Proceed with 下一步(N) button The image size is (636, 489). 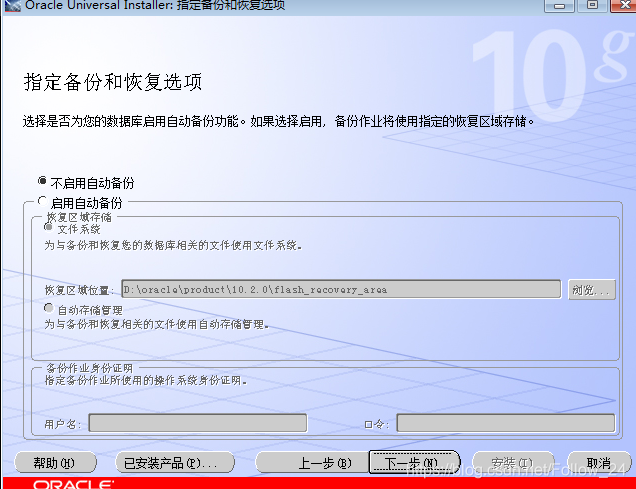415,462
